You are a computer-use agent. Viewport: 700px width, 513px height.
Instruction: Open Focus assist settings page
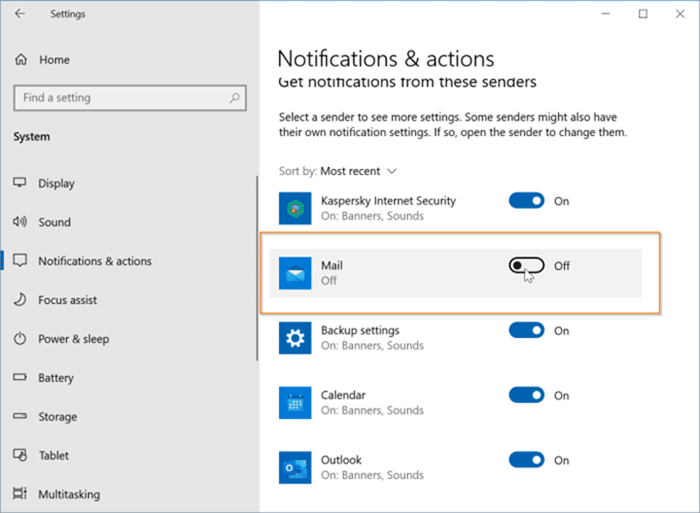tap(67, 300)
